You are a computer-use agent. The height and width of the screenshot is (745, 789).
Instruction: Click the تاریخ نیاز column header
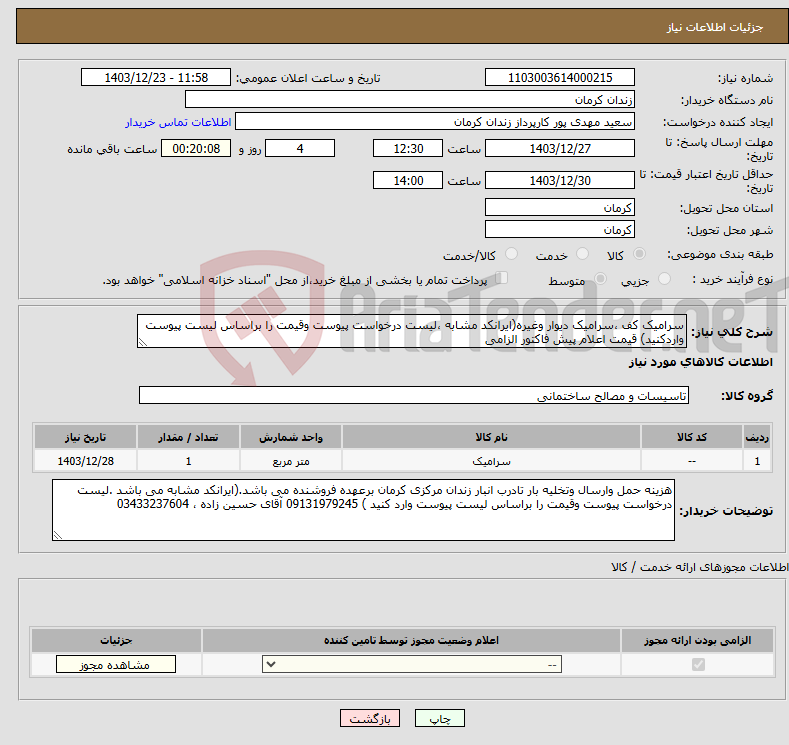click(x=86, y=437)
